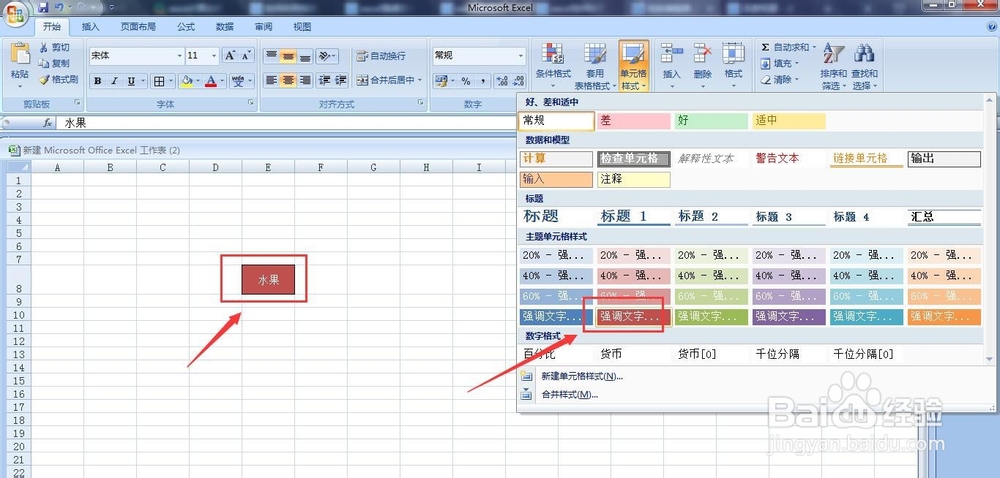The width and height of the screenshot is (1000, 478).
Task: Open the 合并后居中 dropdown arrow
Action: [420, 80]
